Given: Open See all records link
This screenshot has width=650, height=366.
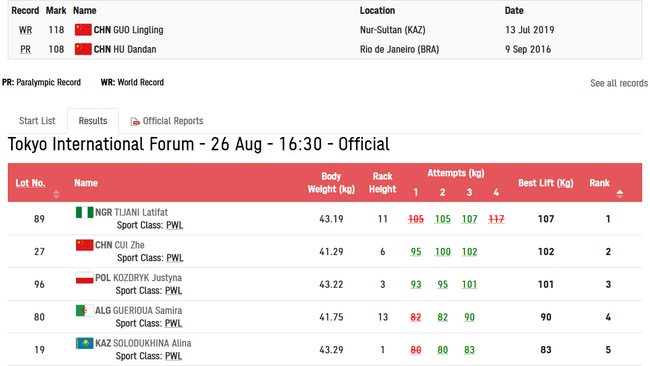Looking at the screenshot, I should tap(619, 83).
